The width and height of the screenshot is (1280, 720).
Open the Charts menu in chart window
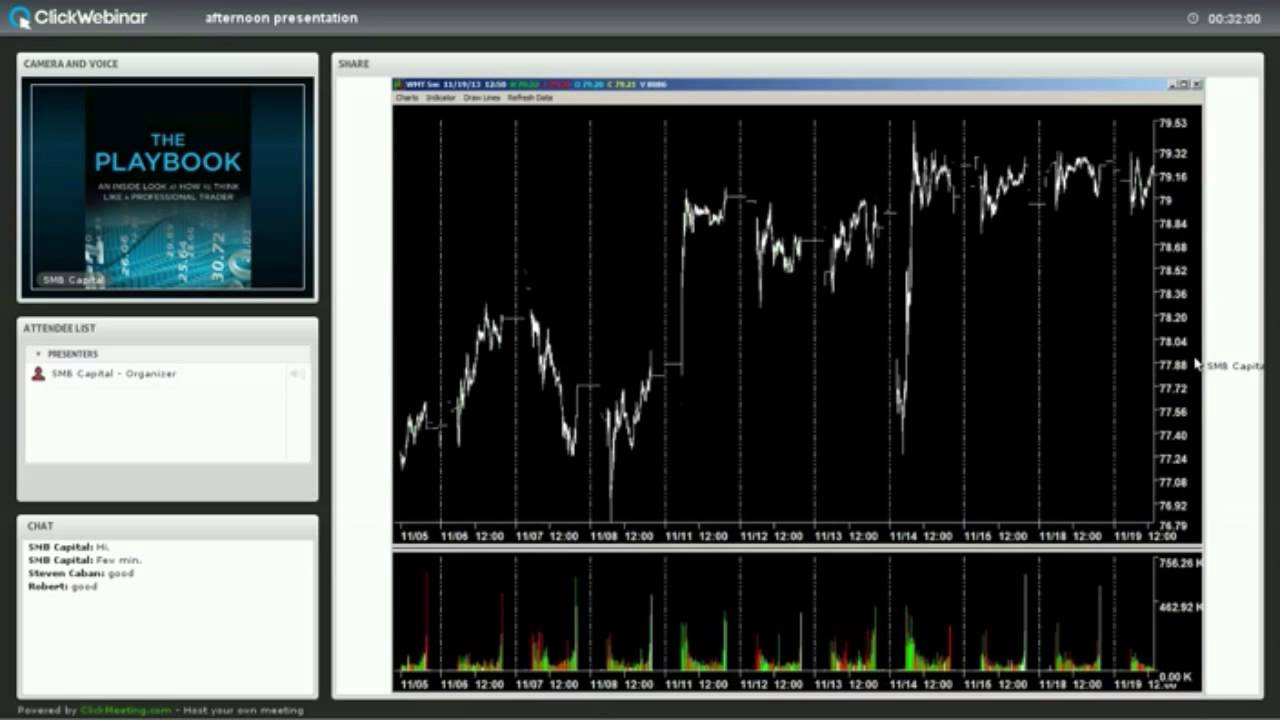click(x=406, y=98)
